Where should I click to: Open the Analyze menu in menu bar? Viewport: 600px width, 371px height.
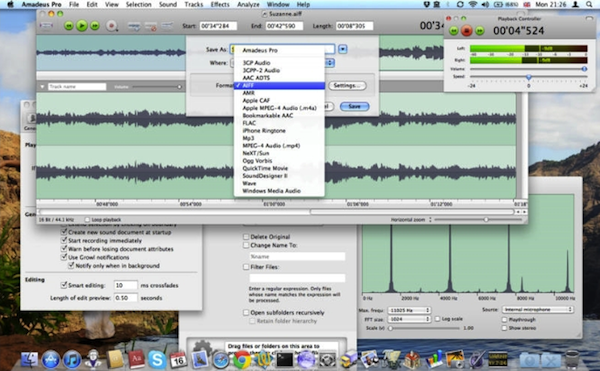tap(248, 4)
